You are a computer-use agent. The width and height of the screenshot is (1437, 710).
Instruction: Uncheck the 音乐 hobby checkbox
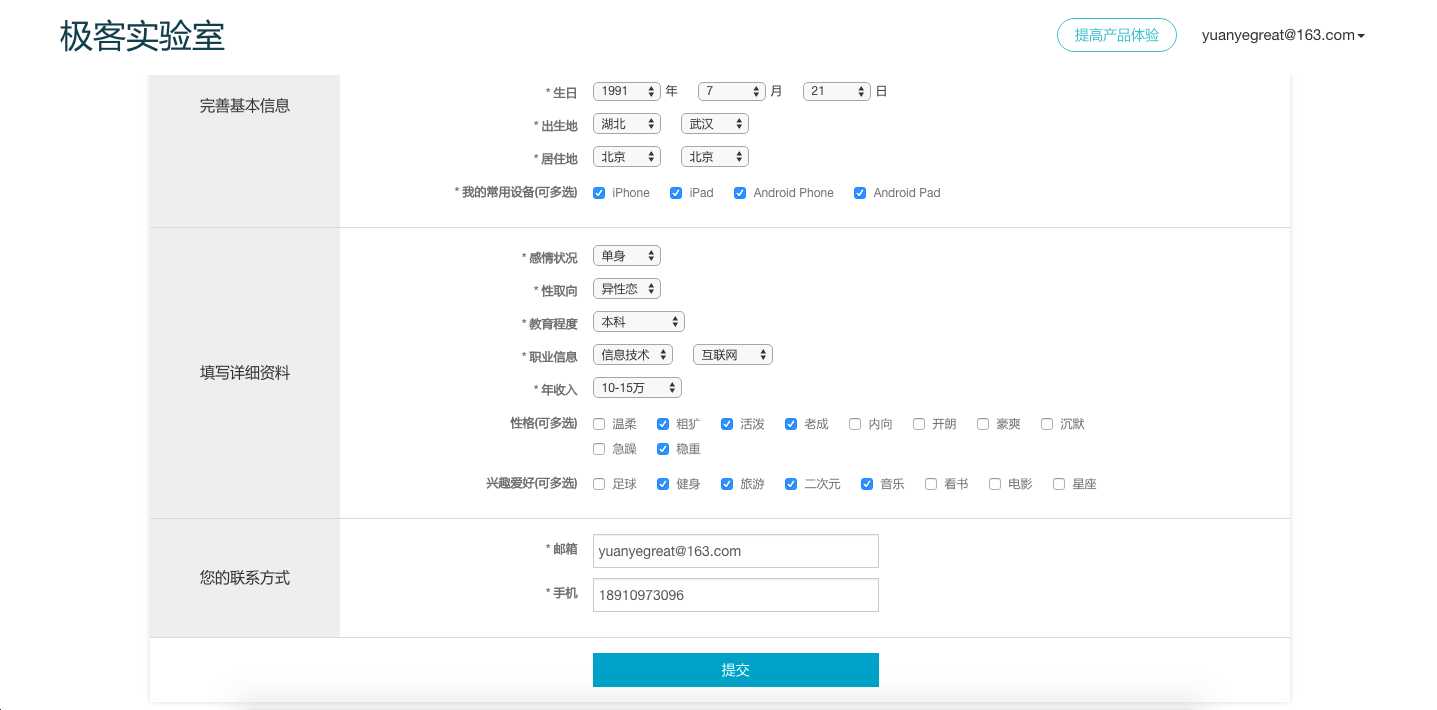pos(867,484)
